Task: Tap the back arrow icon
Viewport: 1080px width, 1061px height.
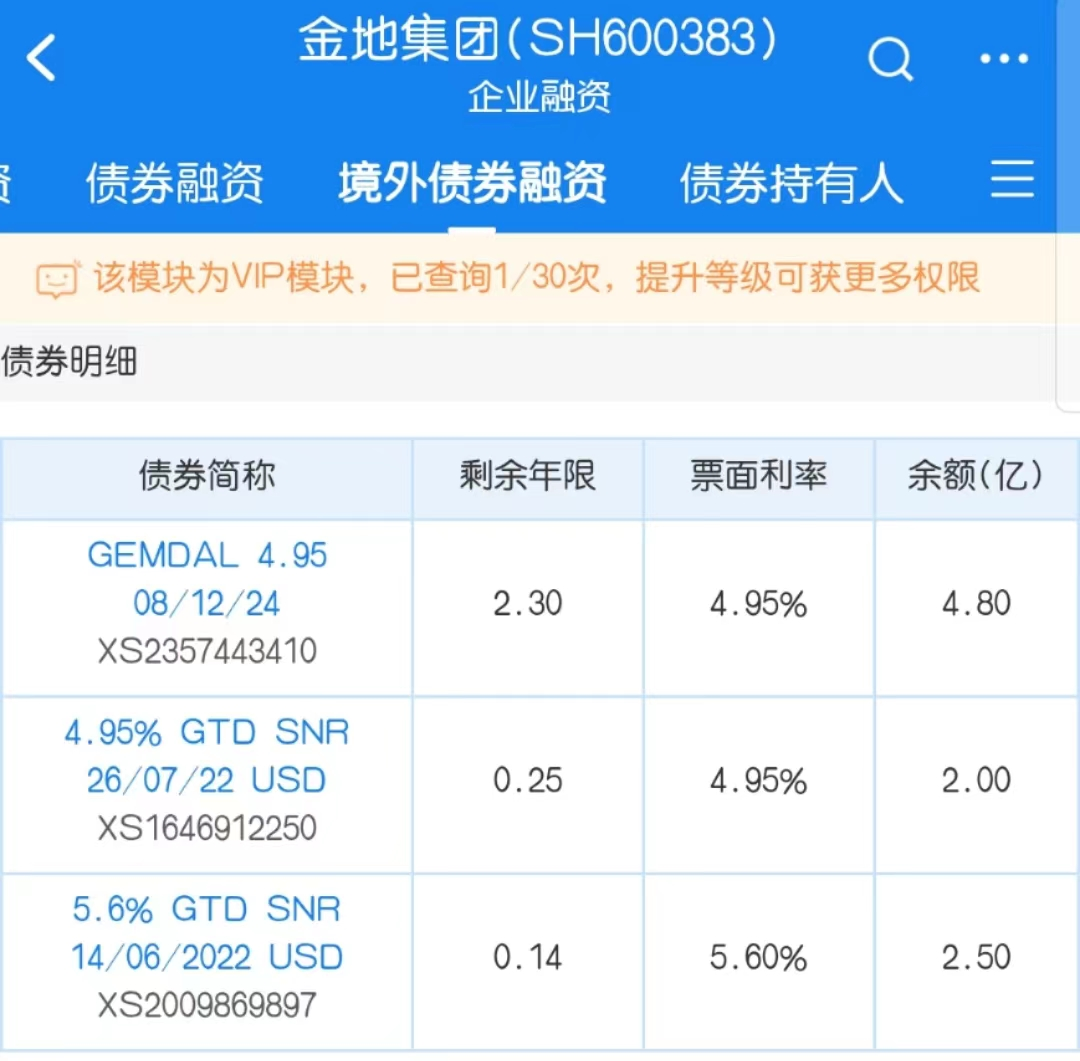Action: [42, 58]
